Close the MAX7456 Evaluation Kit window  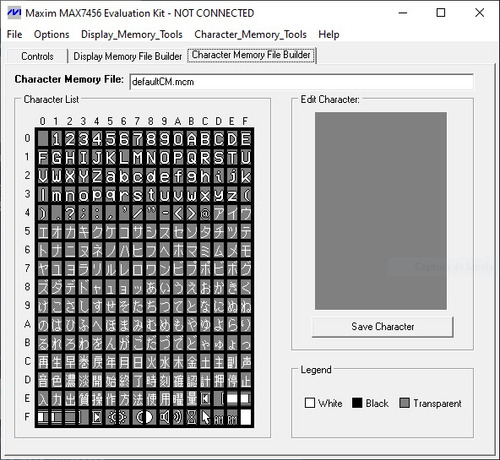(479, 13)
